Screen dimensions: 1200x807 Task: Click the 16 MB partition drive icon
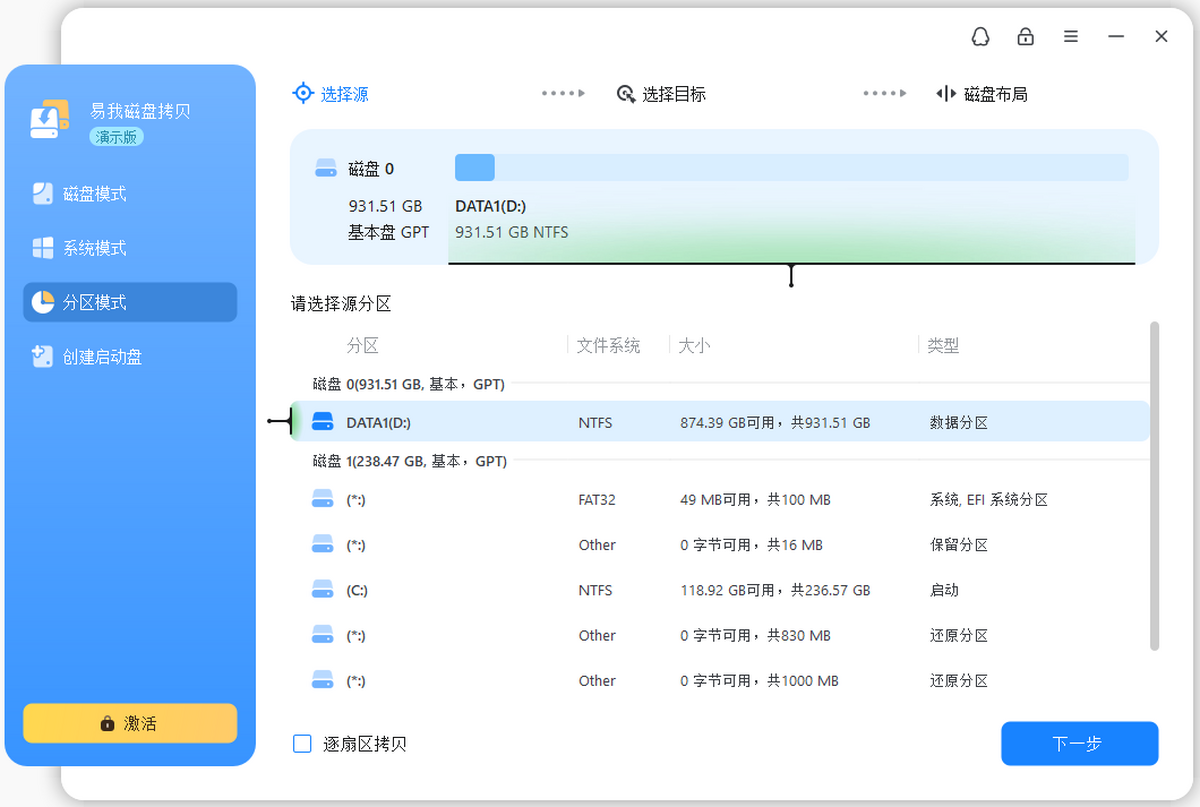[x=322, y=544]
